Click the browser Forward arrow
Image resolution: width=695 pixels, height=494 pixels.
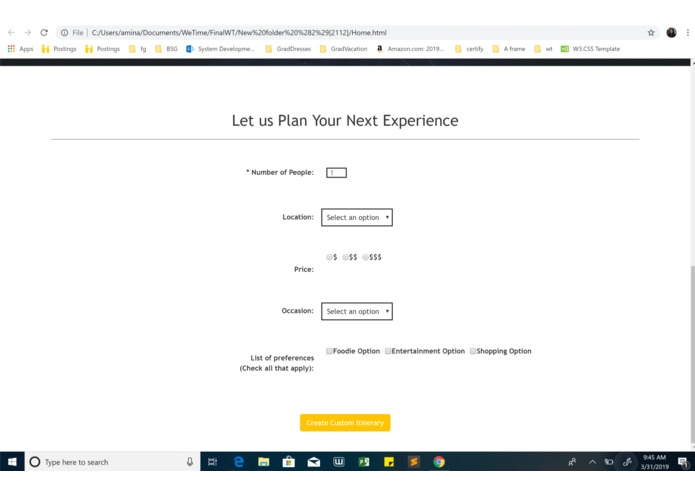coord(27,32)
